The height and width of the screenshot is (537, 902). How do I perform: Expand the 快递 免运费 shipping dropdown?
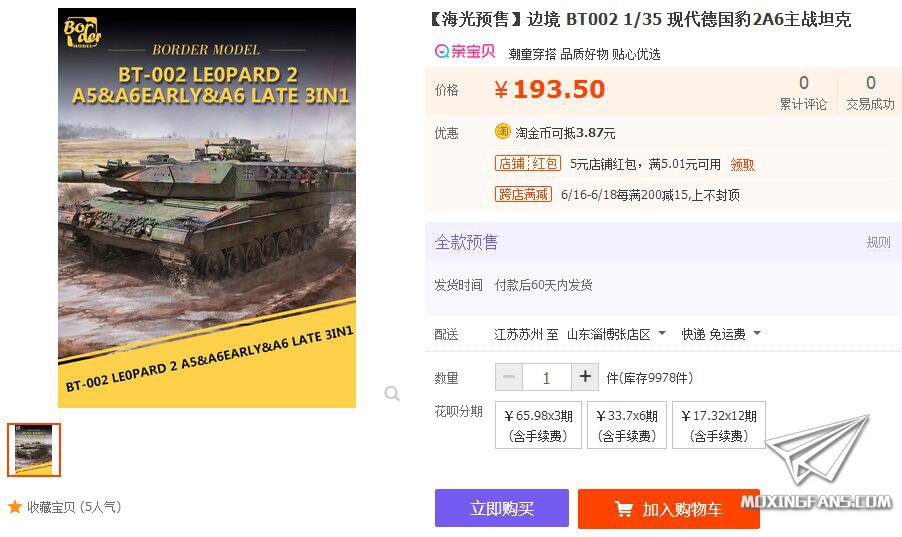(721, 334)
